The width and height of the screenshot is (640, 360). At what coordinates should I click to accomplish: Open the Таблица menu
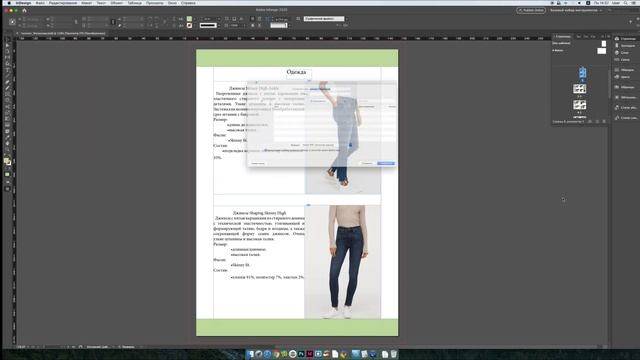point(134,3)
